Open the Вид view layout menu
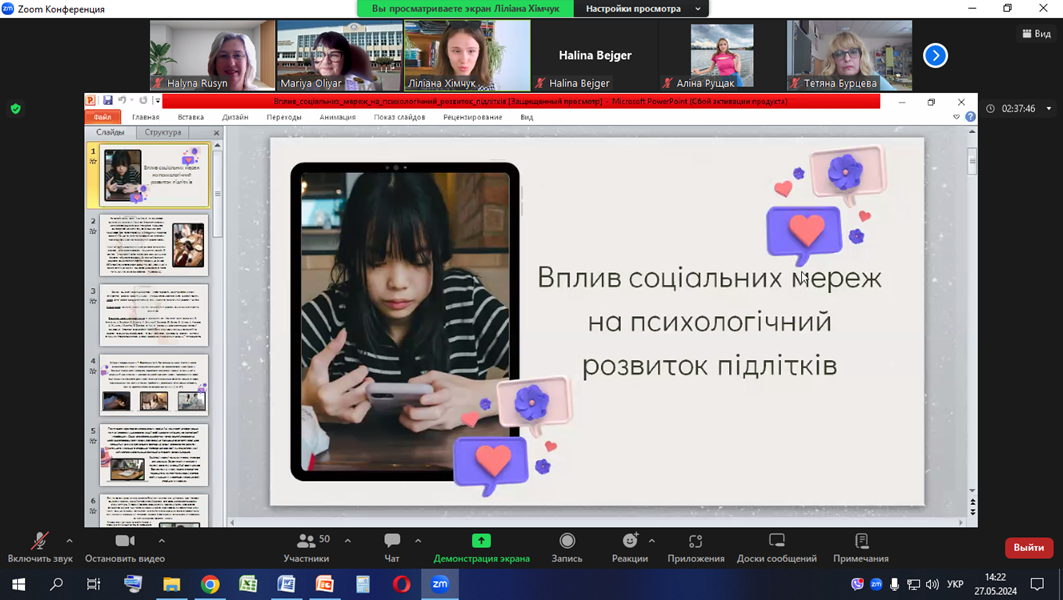1063x600 pixels. coord(1036,34)
